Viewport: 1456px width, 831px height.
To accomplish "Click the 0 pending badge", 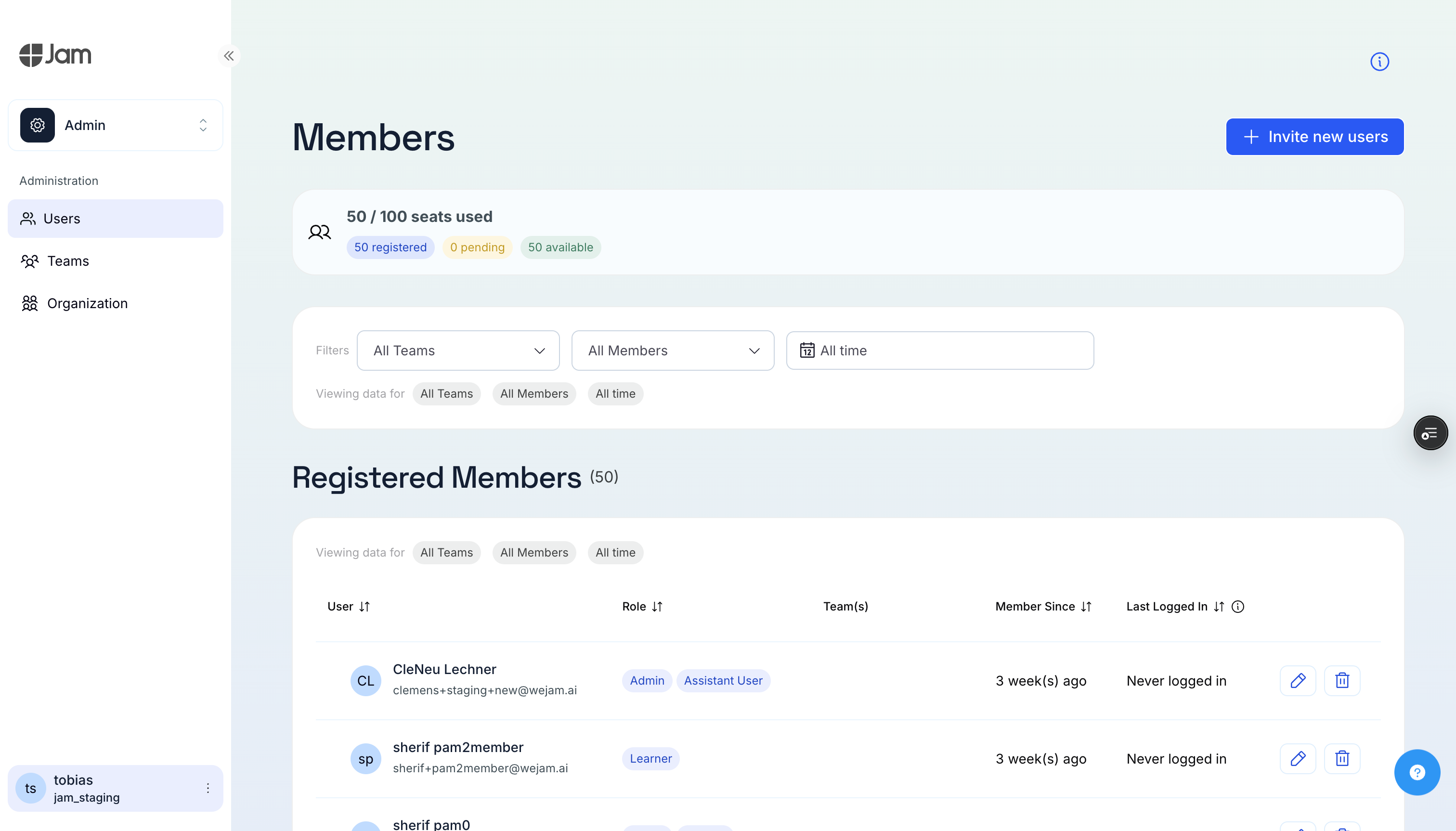I will [x=477, y=247].
